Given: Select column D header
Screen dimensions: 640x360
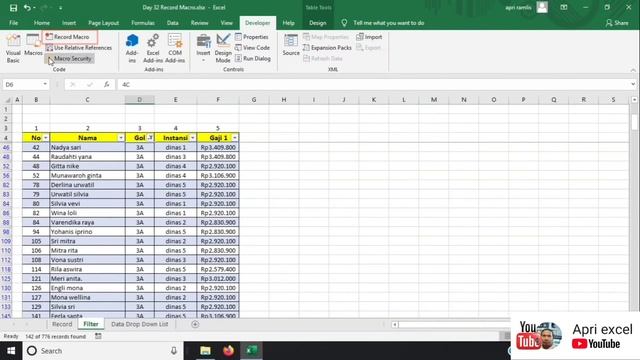Looking at the screenshot, I should pyautogui.click(x=140, y=100).
